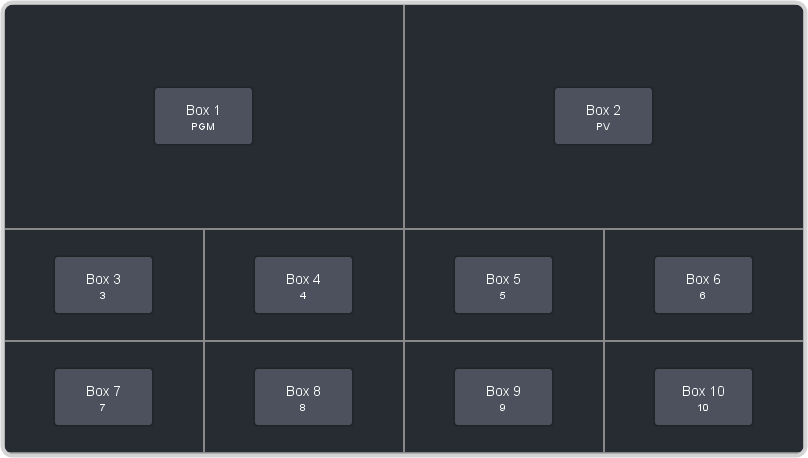Click empty pane area below Box 2

pyautogui.click(x=603, y=185)
